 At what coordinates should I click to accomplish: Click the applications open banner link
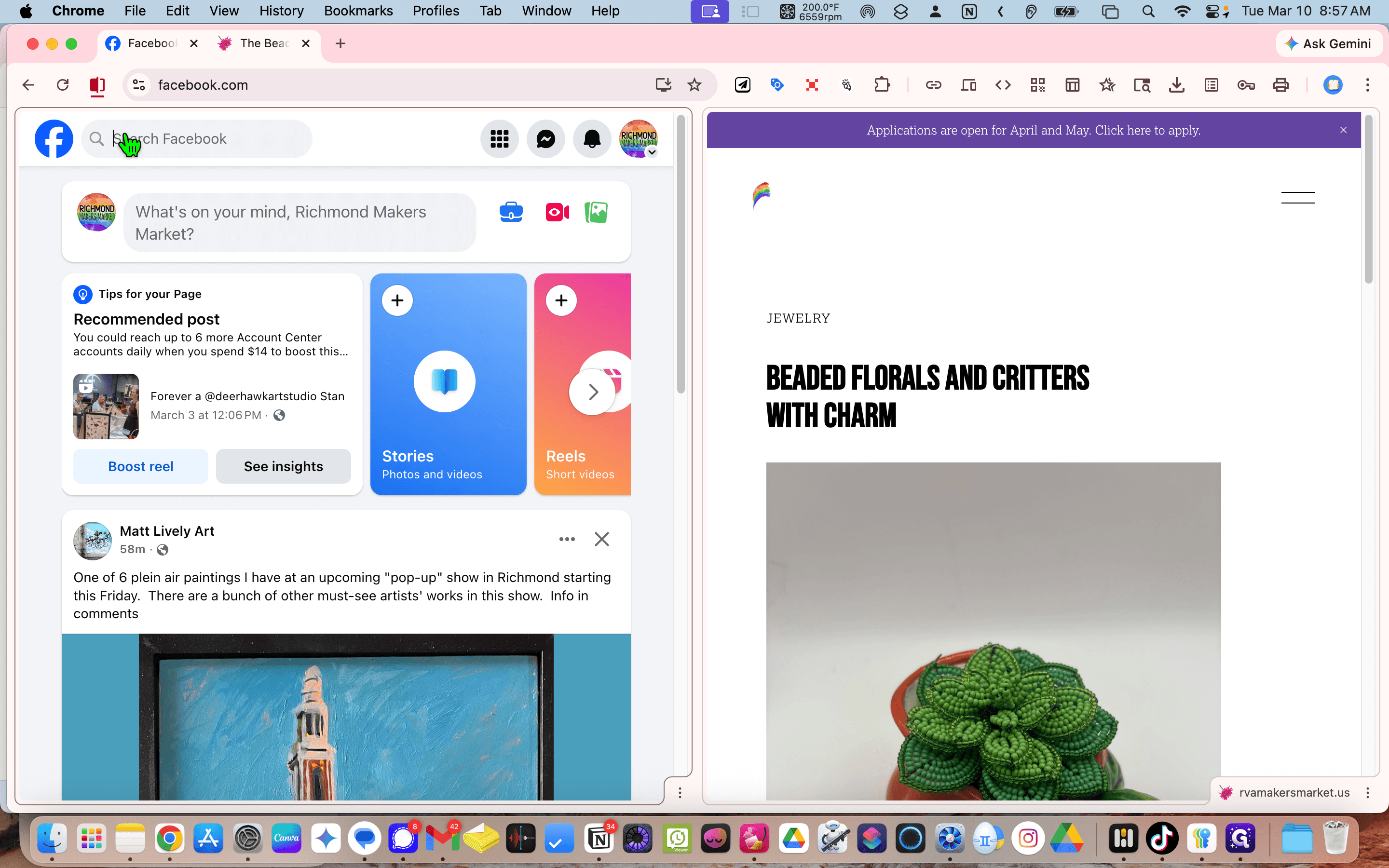click(x=1033, y=130)
